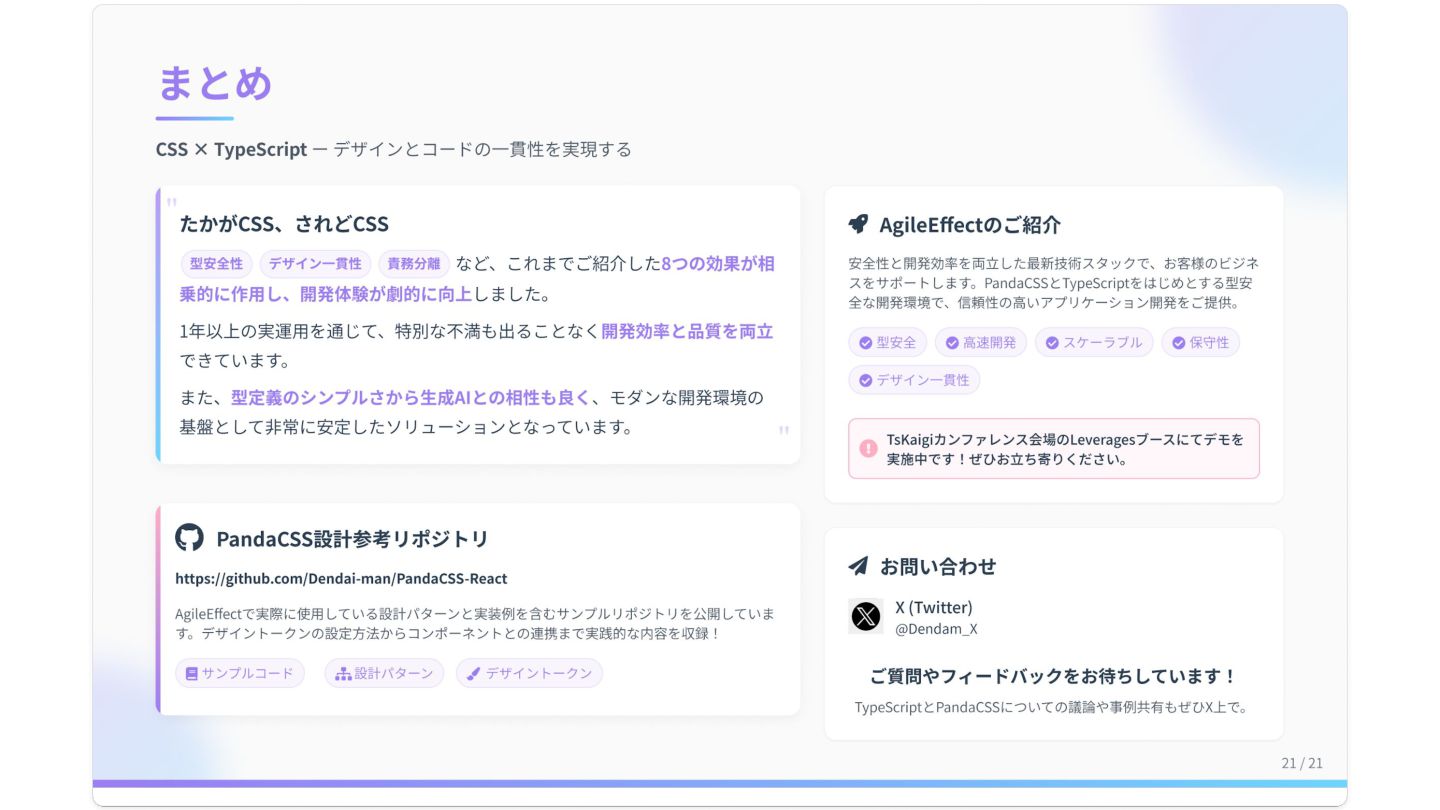1440x810 pixels.
Task: Click the repository description paragraph starting AgileEffectで実際に
Action: (475, 623)
